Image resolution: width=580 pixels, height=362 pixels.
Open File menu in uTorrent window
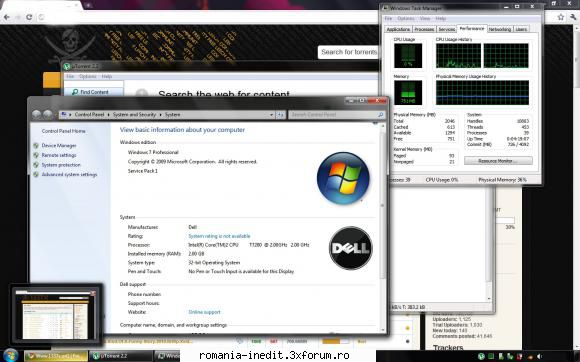click(70, 77)
